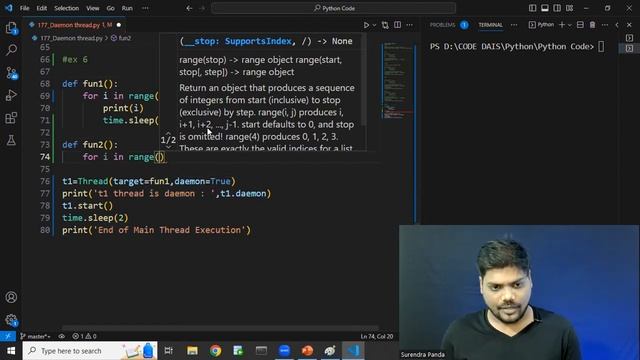Open the Go menu

click(x=111, y=8)
